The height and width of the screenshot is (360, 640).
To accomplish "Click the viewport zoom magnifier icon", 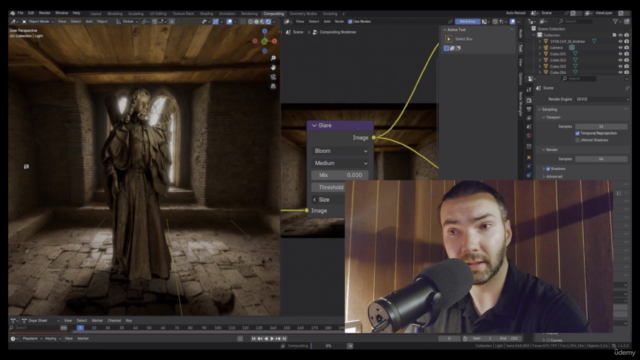I will pyautogui.click(x=273, y=58).
